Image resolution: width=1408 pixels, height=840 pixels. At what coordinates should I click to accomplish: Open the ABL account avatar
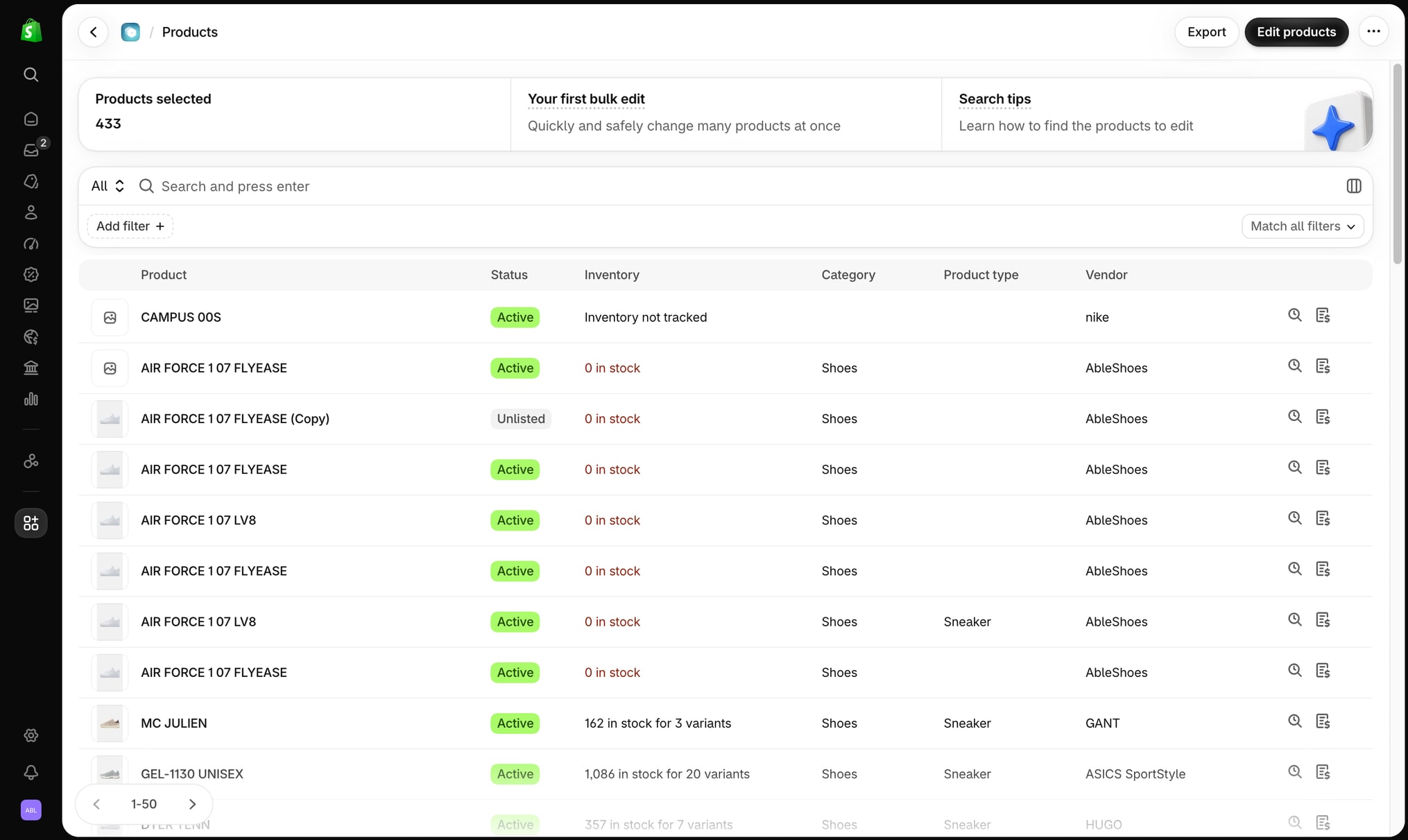point(31,810)
